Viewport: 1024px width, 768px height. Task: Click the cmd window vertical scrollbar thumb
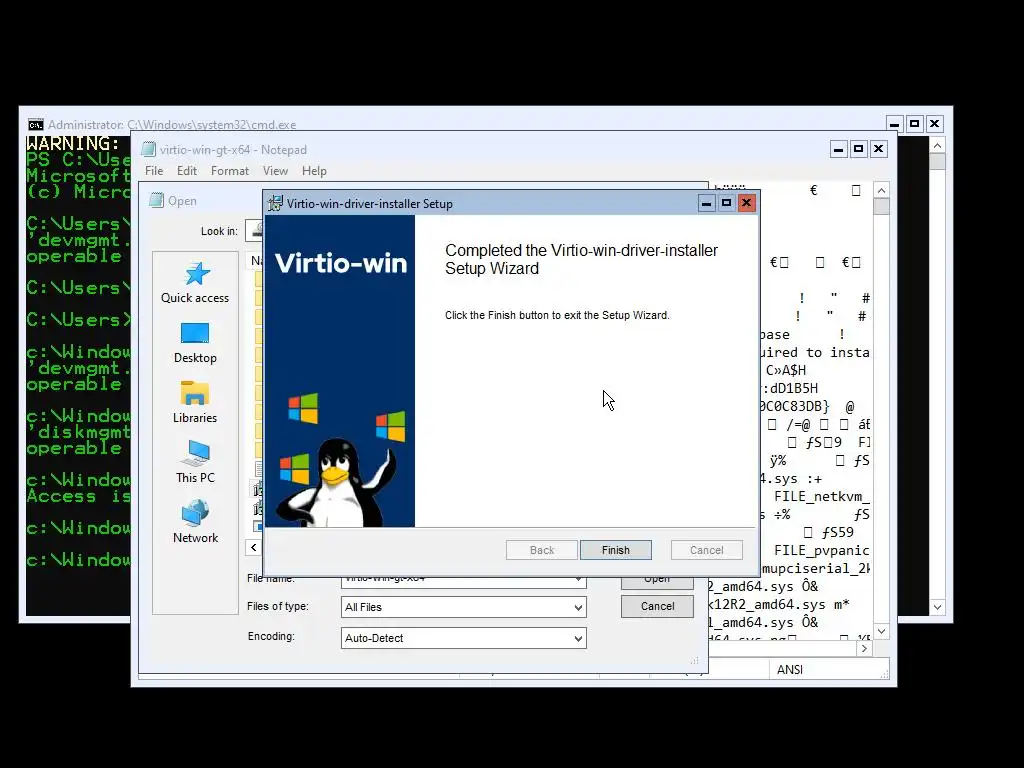click(x=937, y=161)
